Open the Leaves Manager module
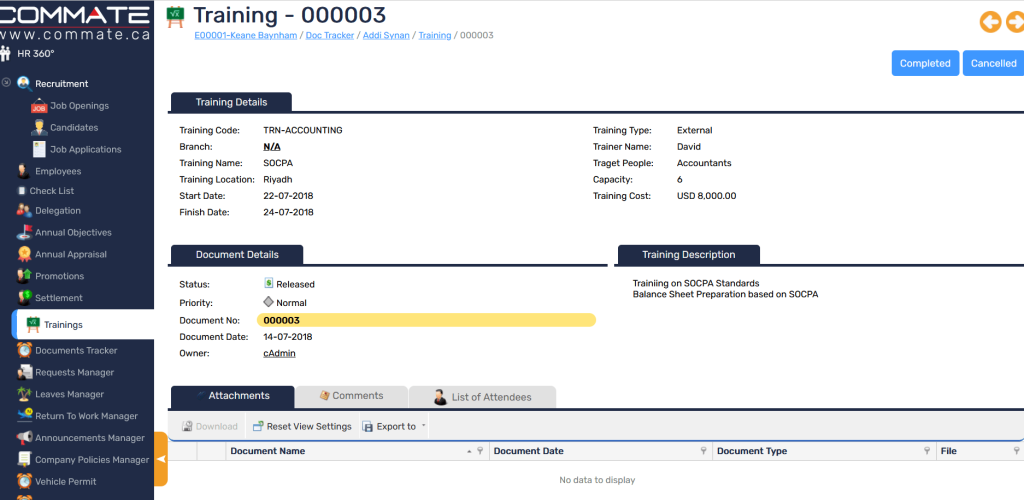Screen dimensions: 1024x500 point(69,394)
